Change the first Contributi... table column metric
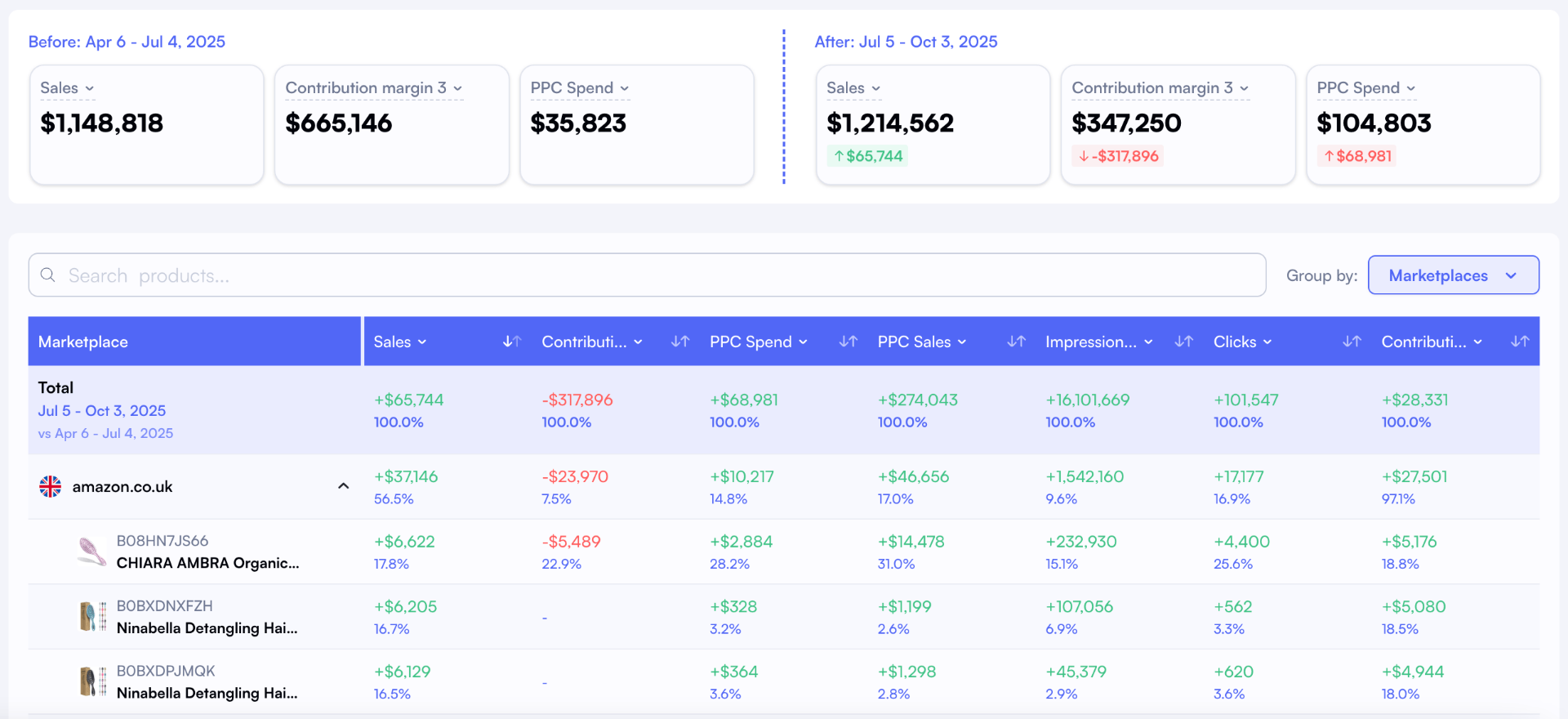This screenshot has height=719, width=1568. pos(592,342)
